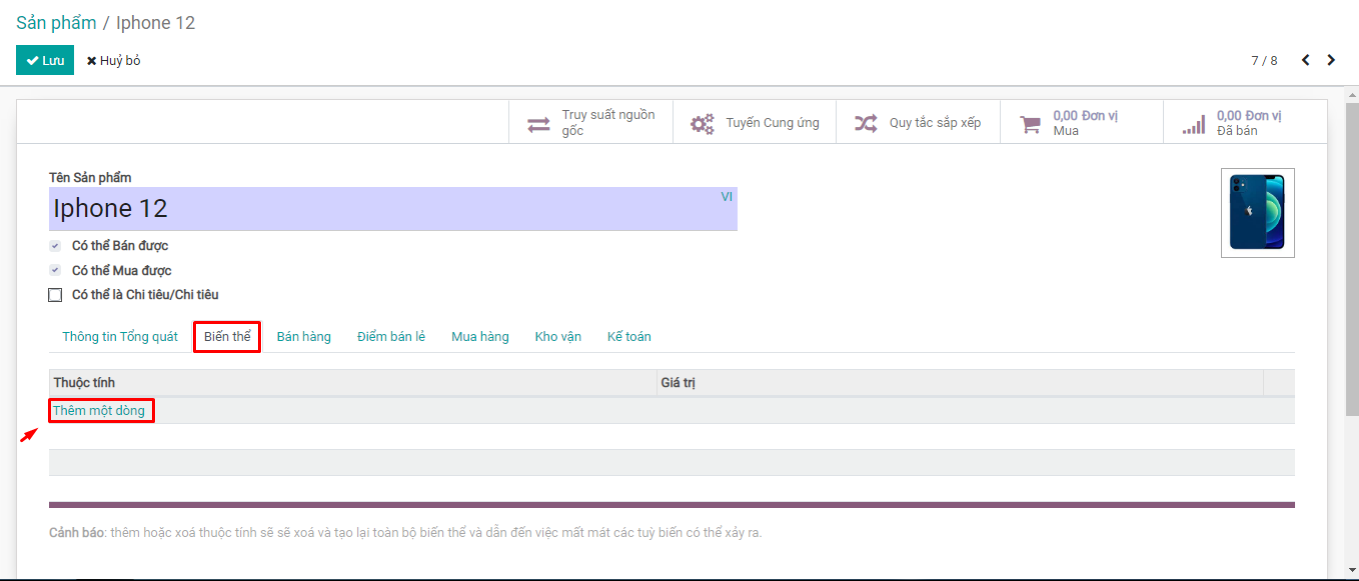Switch to Bán hàng tab
The width and height of the screenshot is (1359, 581).
pos(304,337)
